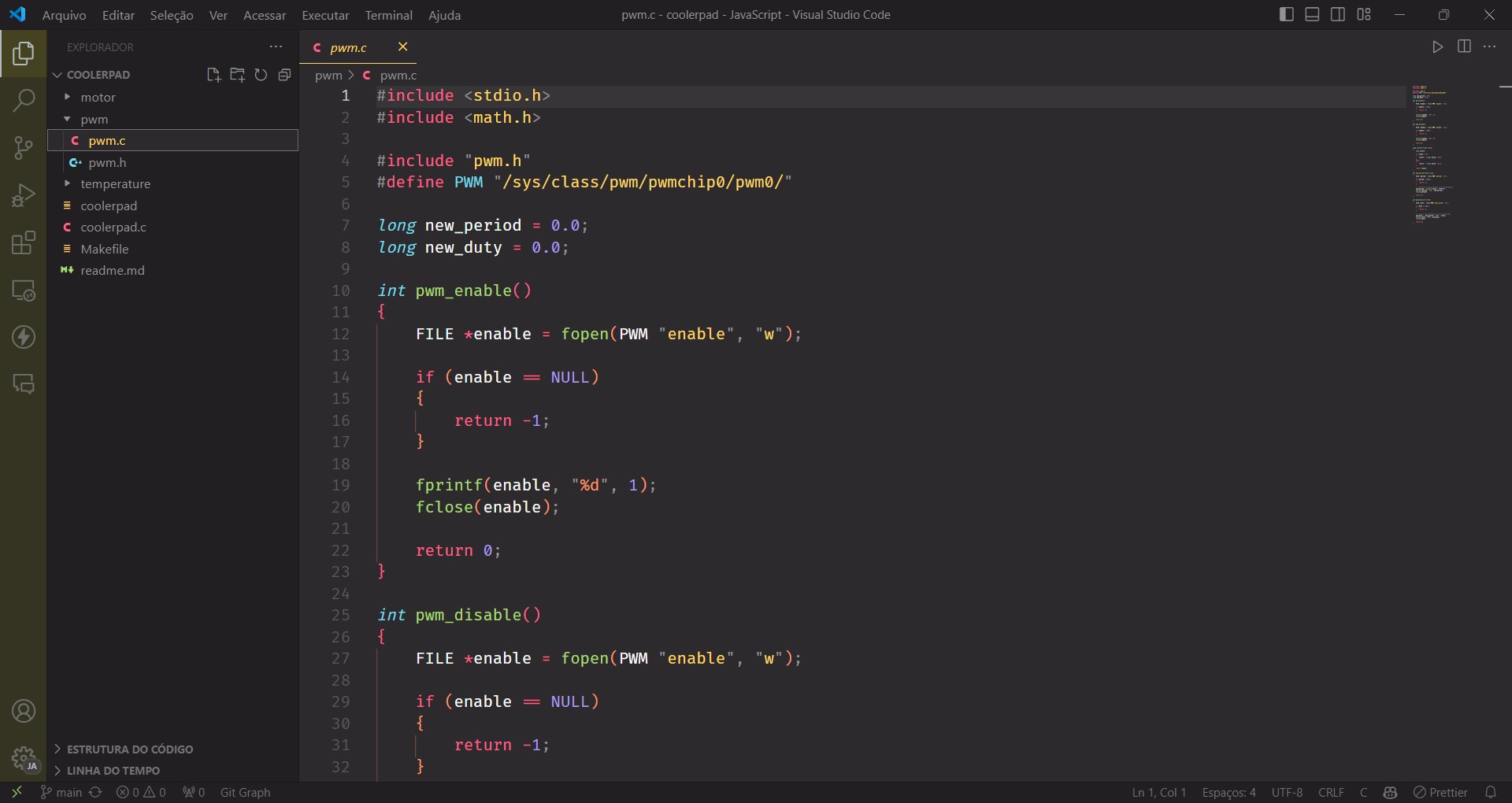
Task: Open the Git Graph status button
Action: (x=245, y=792)
